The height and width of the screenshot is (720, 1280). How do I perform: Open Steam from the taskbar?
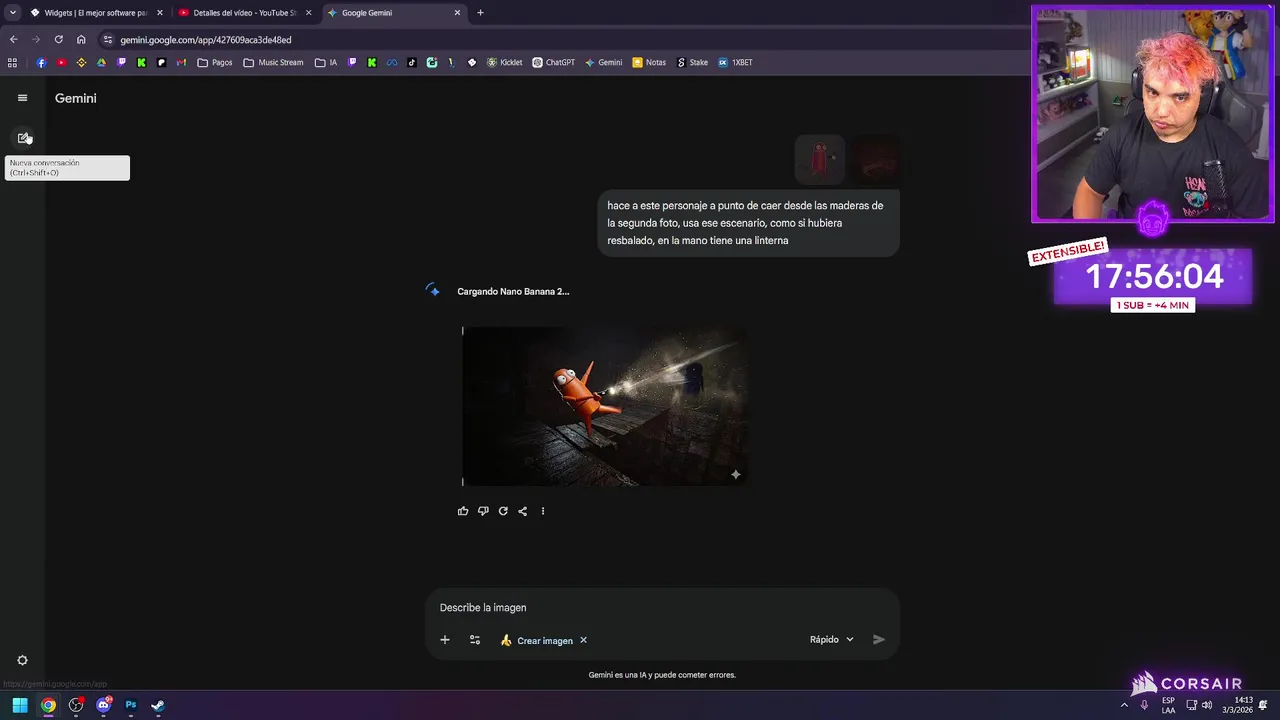[x=158, y=705]
